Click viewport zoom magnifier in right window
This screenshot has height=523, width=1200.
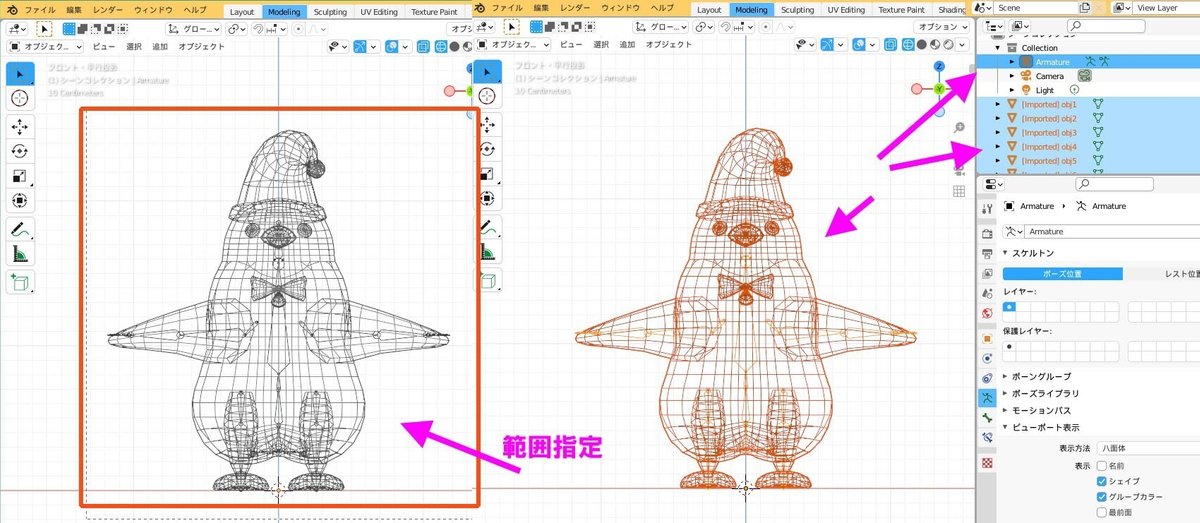(x=959, y=128)
